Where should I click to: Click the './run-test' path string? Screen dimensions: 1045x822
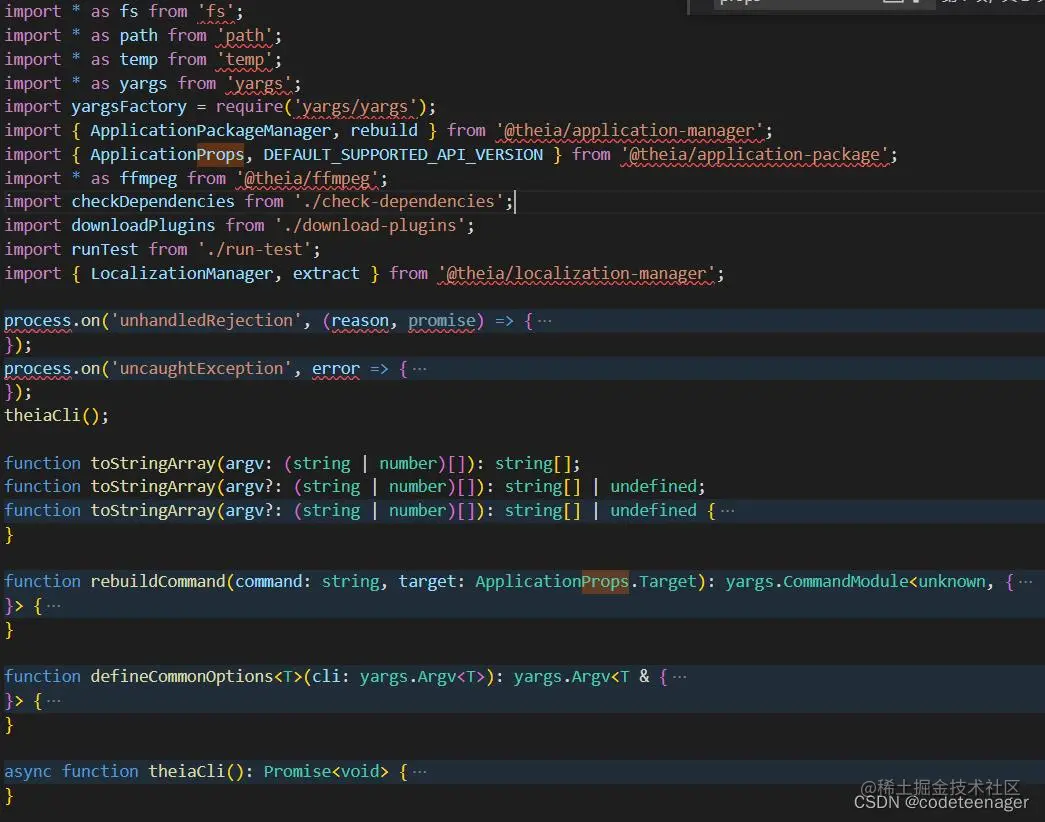click(x=254, y=249)
